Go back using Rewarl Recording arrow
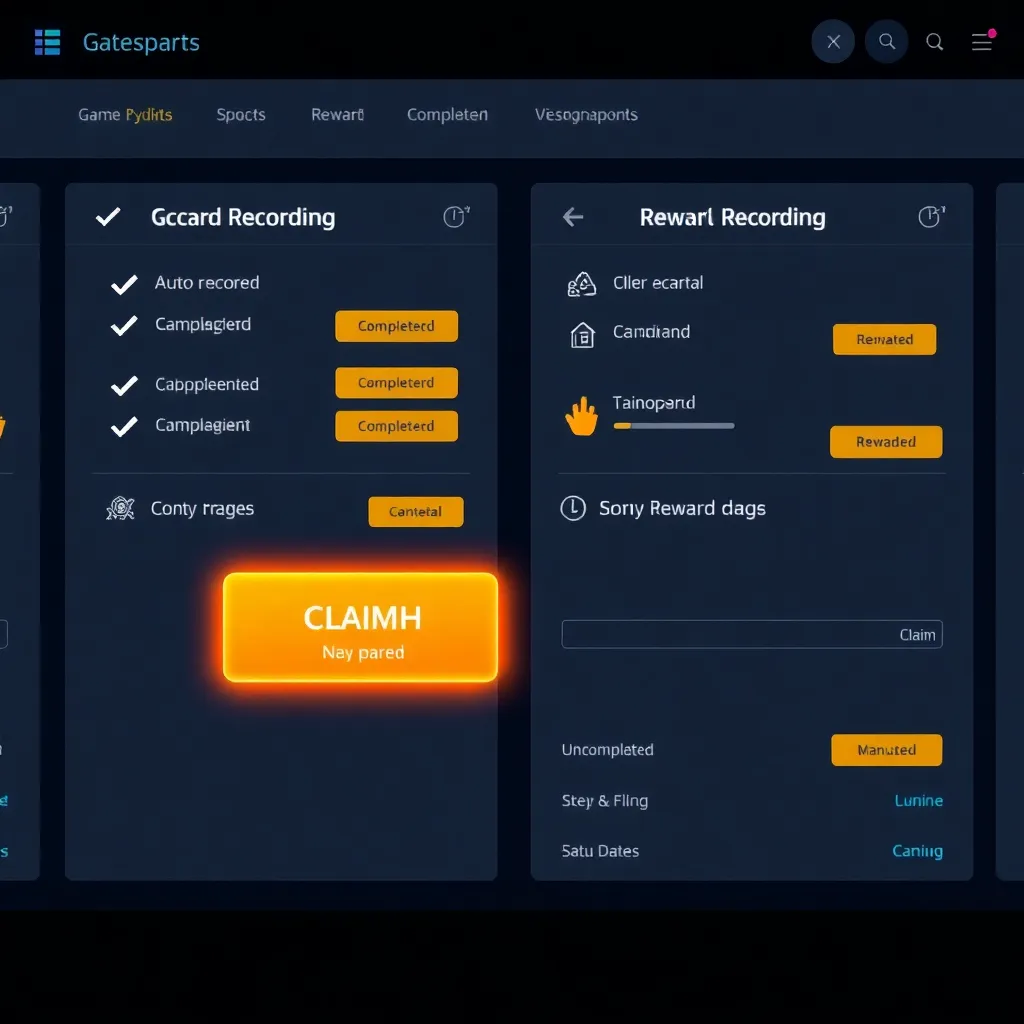Viewport: 1024px width, 1024px height. click(x=573, y=217)
